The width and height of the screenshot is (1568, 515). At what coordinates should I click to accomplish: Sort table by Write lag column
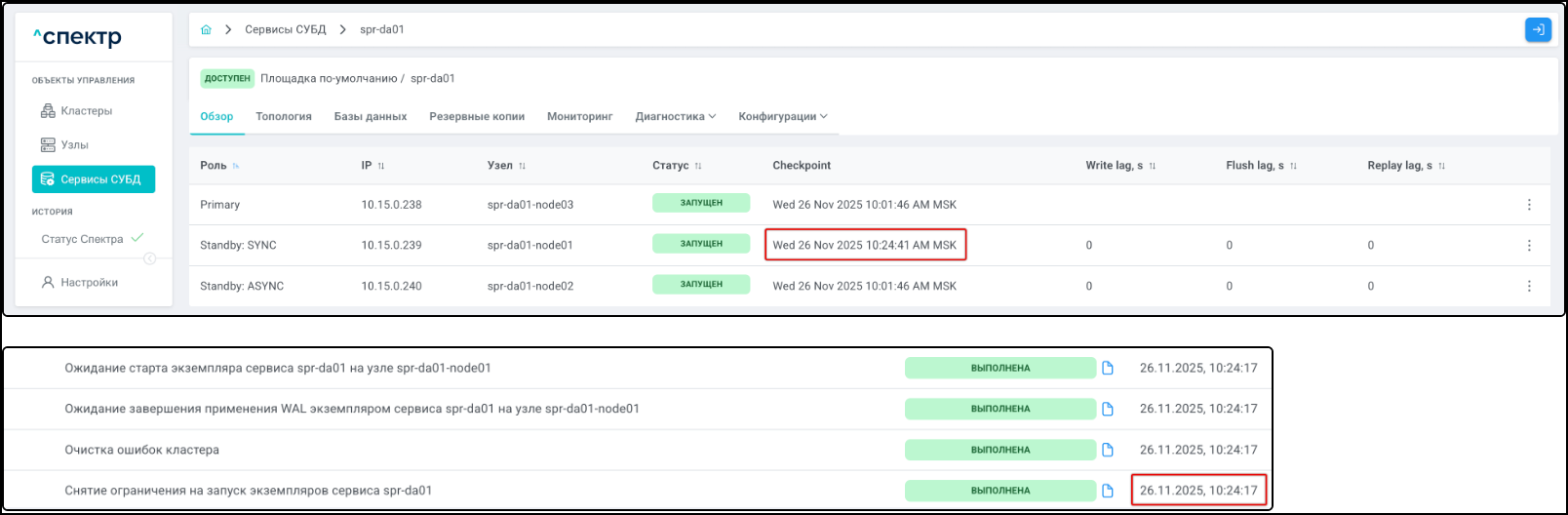[1152, 166]
